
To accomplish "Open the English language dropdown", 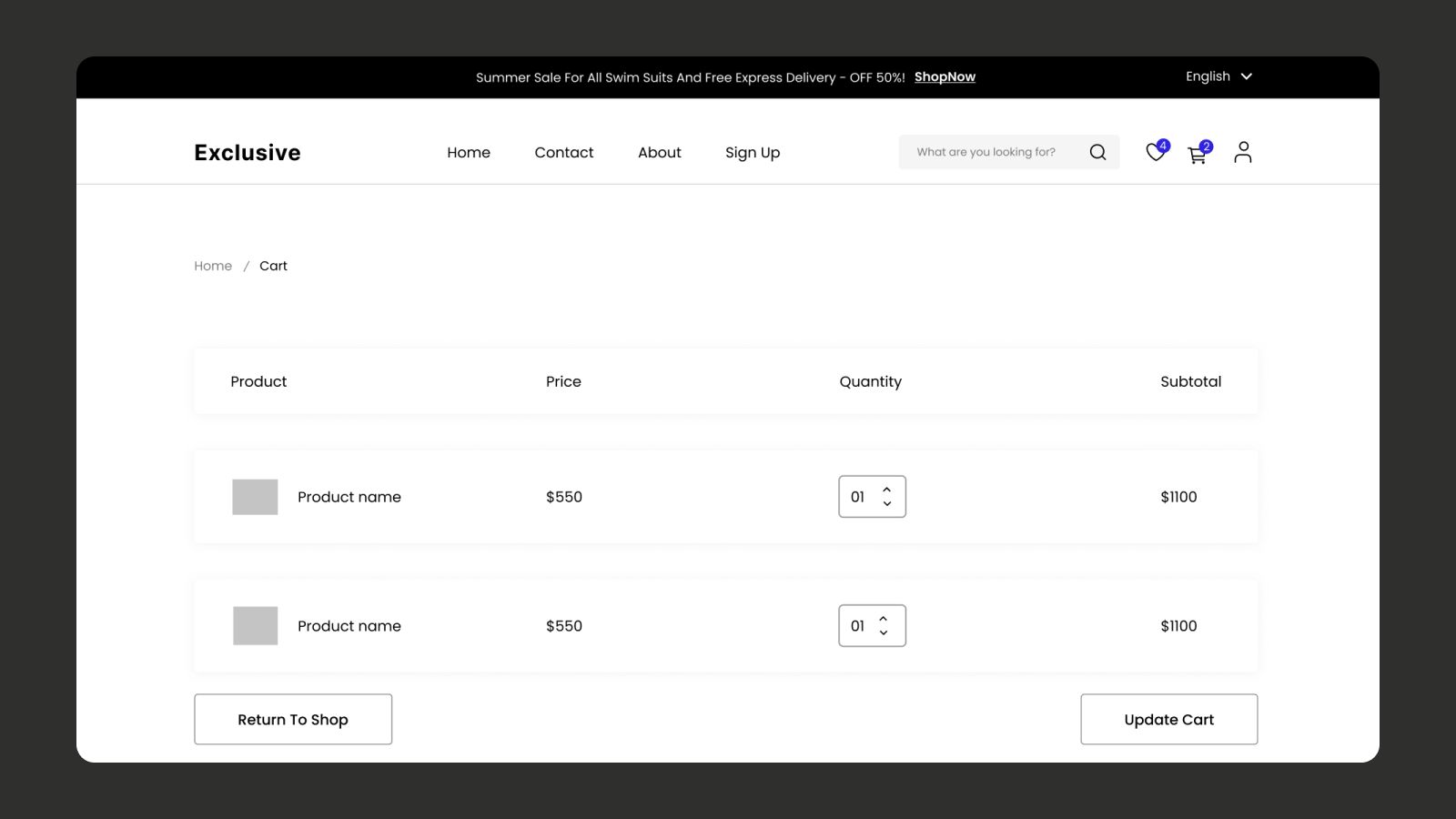I will (x=1218, y=76).
